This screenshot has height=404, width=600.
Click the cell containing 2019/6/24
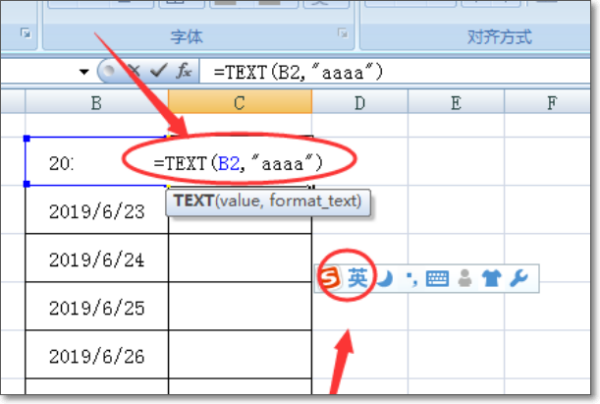pyautogui.click(x=96, y=258)
